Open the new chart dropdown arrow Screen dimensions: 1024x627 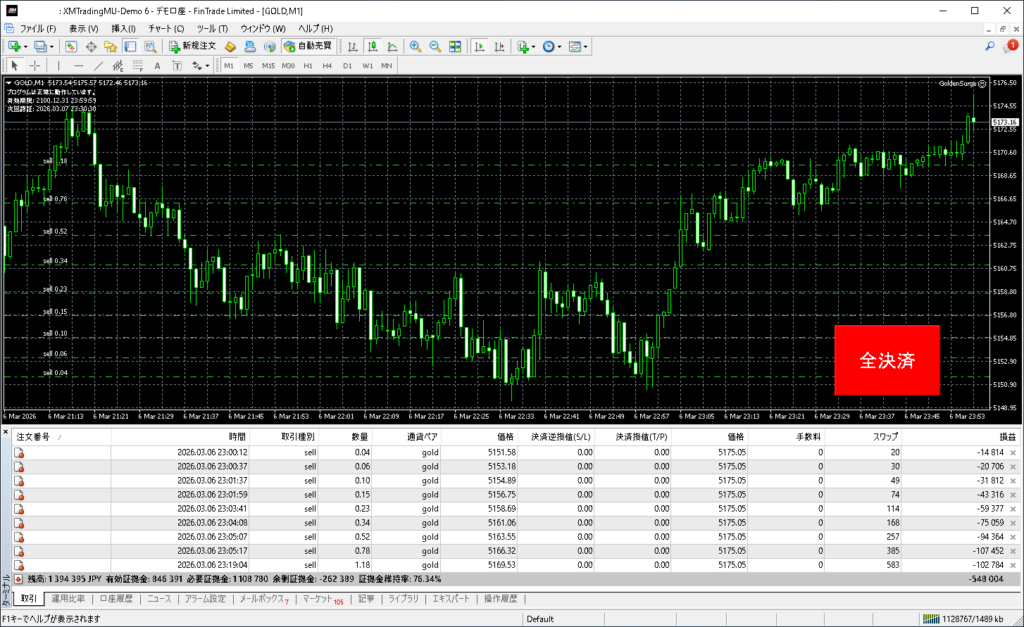pyautogui.click(x=25, y=47)
